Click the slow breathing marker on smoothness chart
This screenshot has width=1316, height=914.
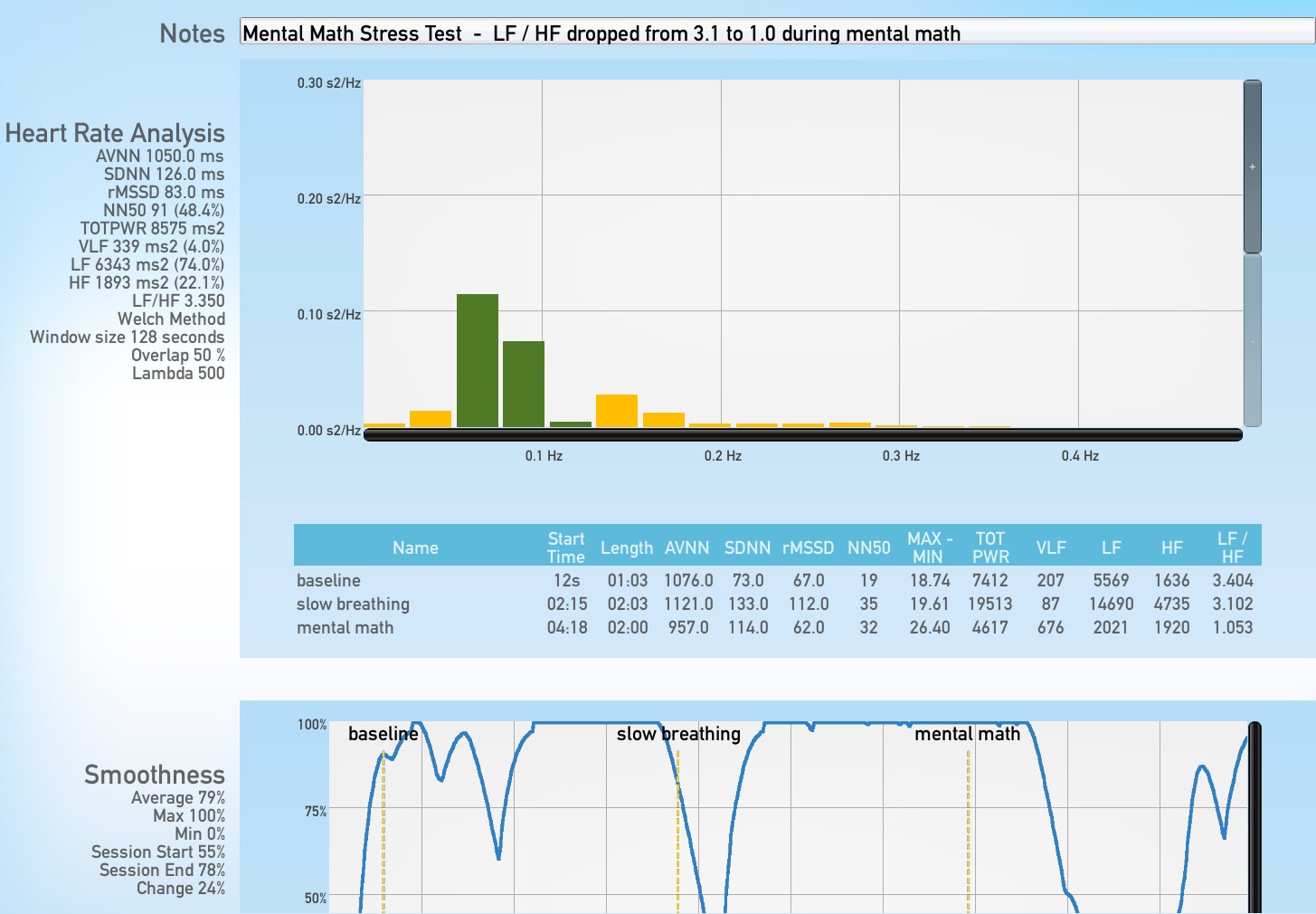click(x=677, y=734)
